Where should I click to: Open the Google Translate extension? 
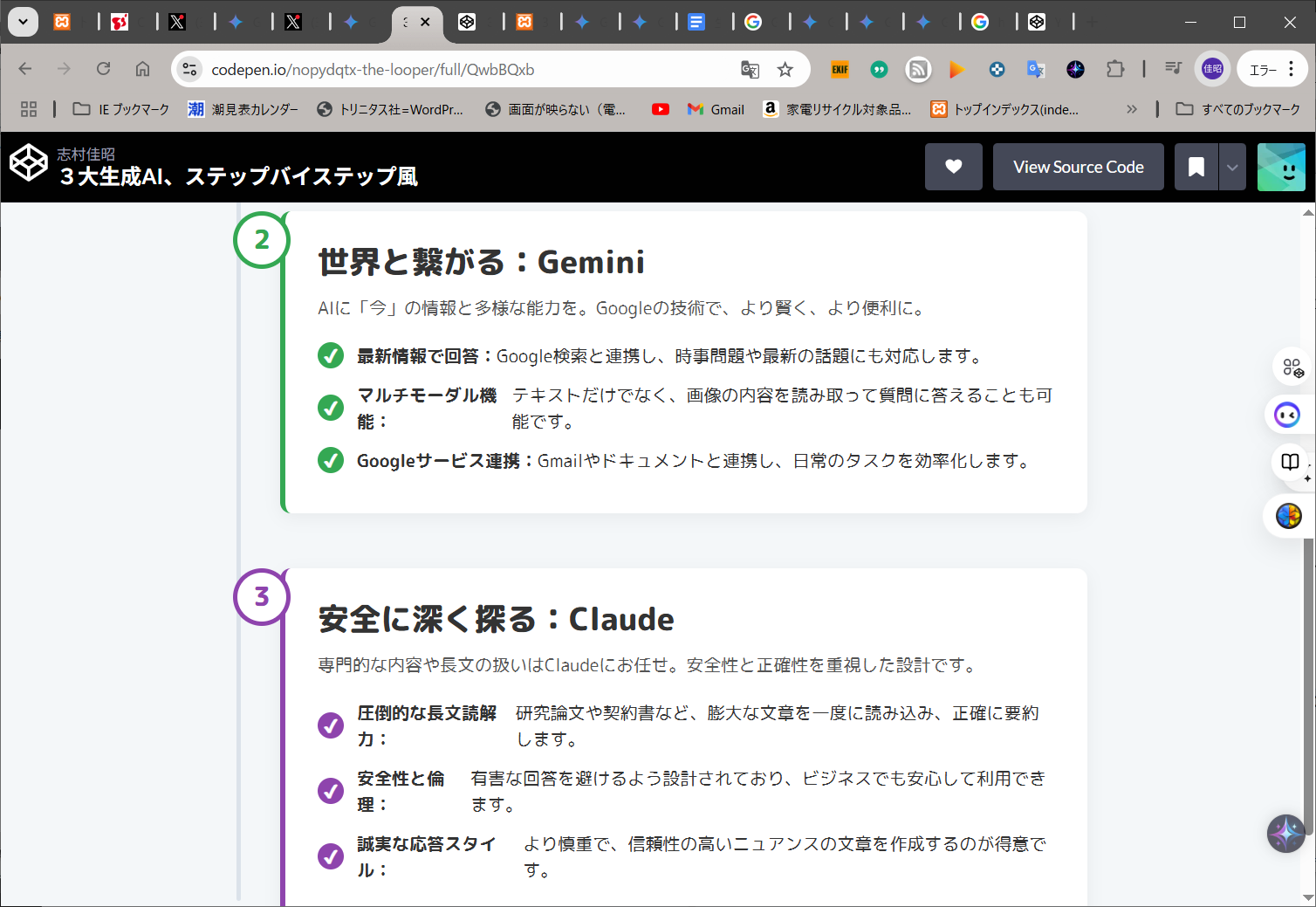pyautogui.click(x=1036, y=69)
